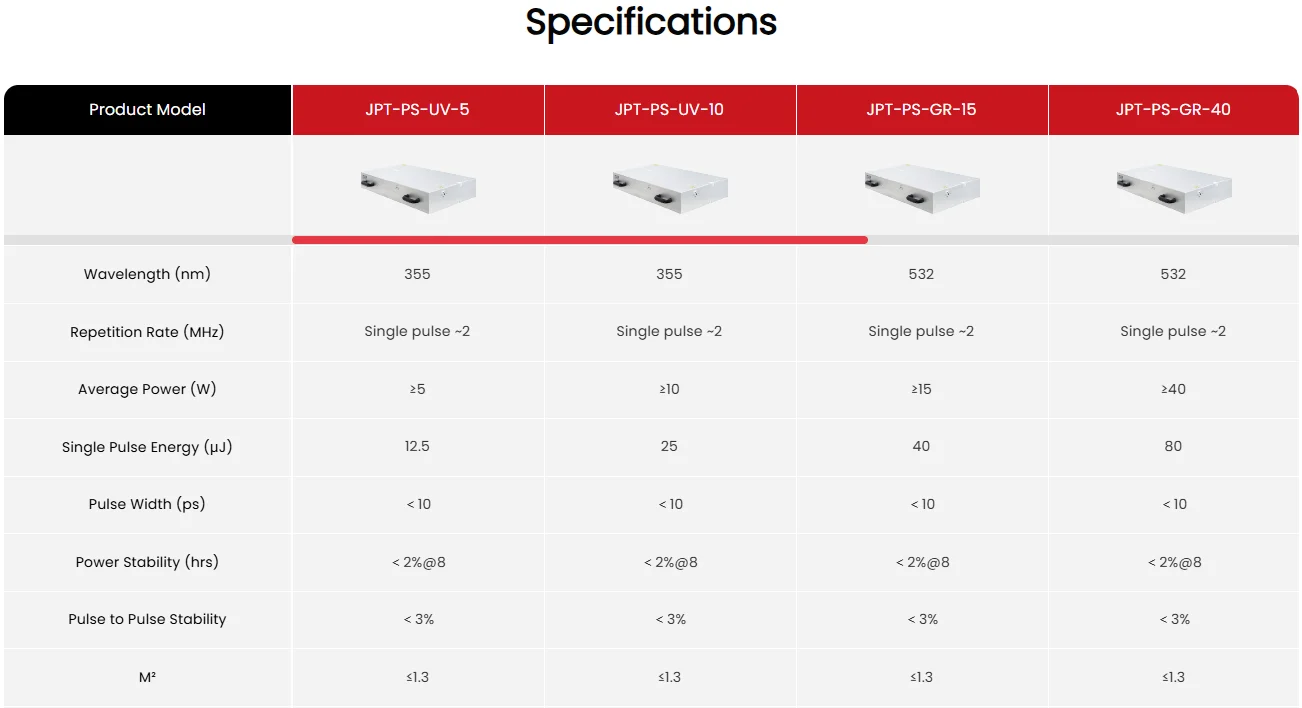Click the red horizontal scrollbar thumb
The height and width of the screenshot is (708, 1302).
[580, 240]
